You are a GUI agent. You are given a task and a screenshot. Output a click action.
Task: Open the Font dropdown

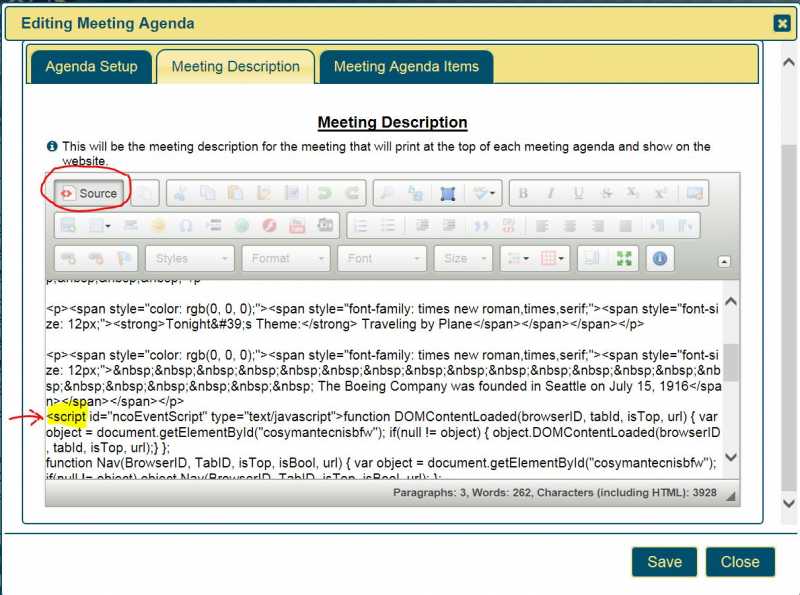[x=382, y=258]
